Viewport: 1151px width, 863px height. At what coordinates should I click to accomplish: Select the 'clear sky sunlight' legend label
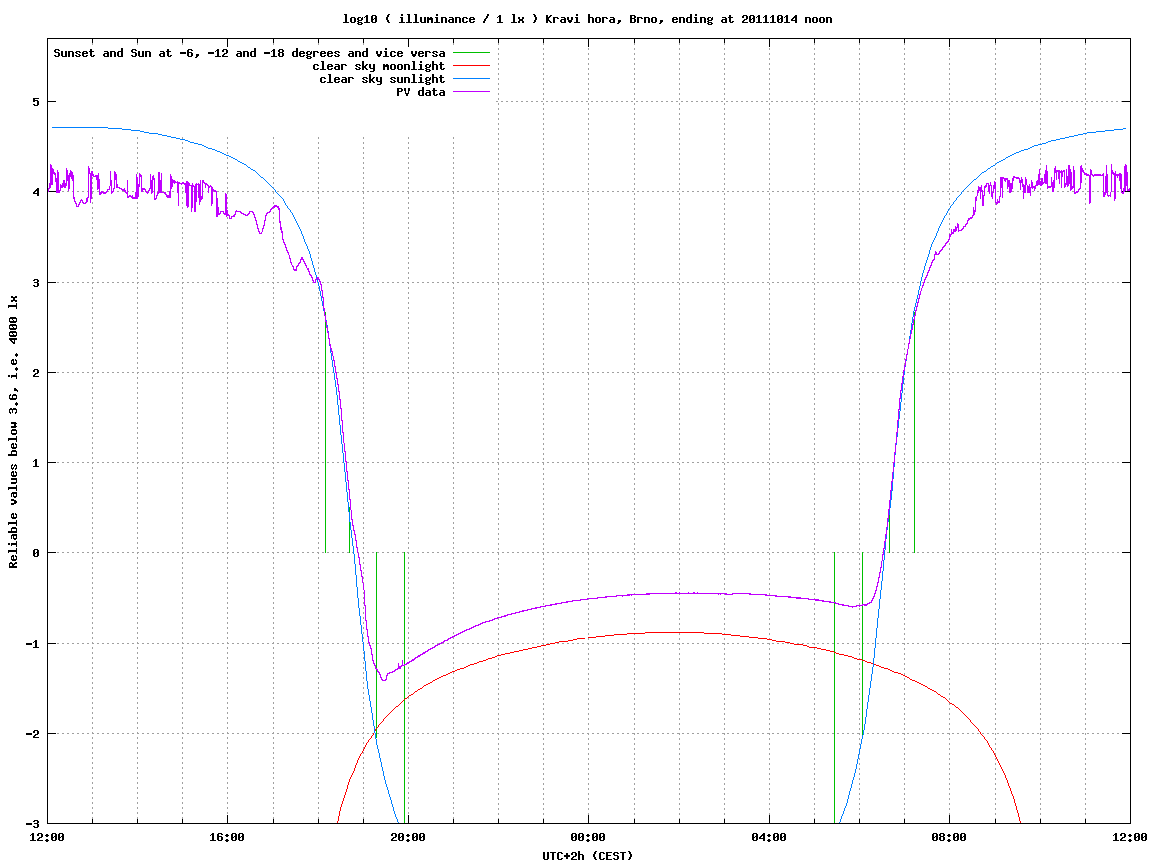pos(382,79)
